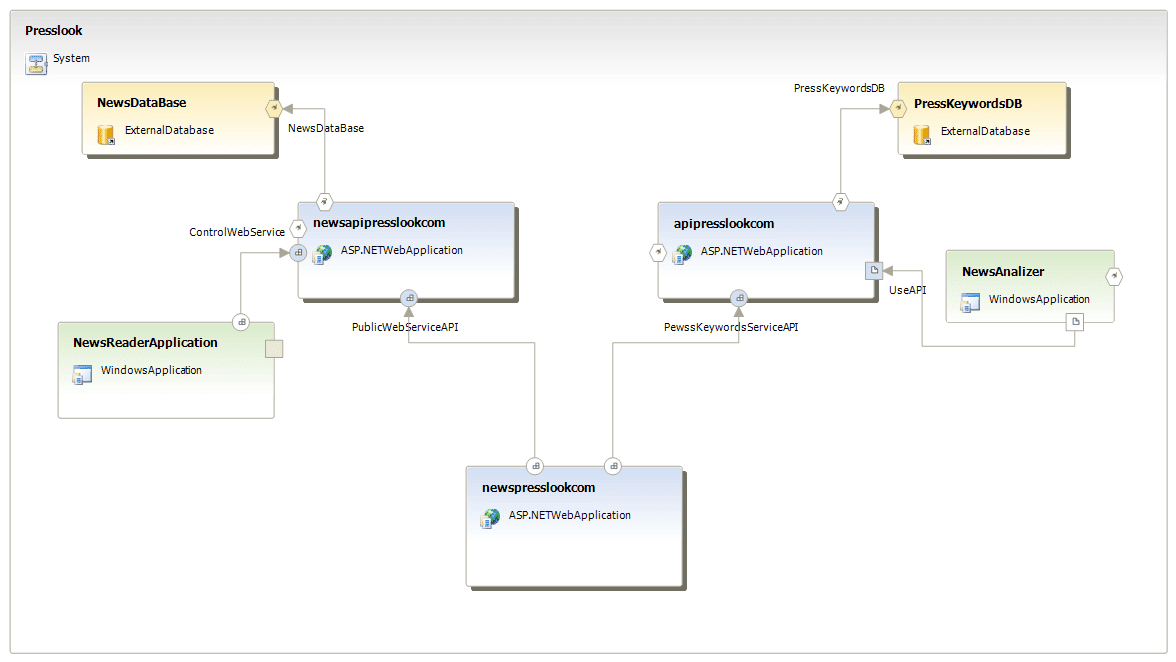The width and height of the screenshot is (1176, 662).
Task: Click the NewsDataBase connection label near the arrow
Action: click(326, 128)
